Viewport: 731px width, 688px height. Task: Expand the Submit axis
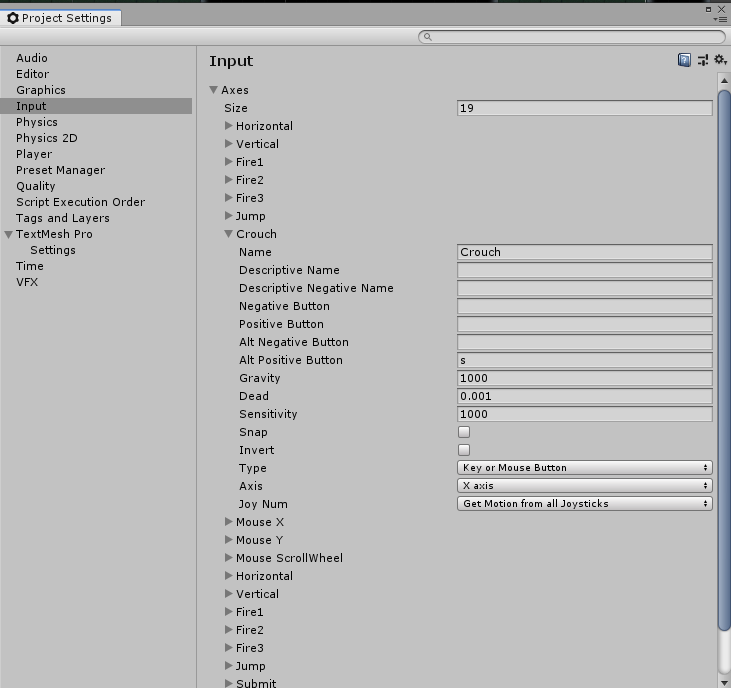tap(228, 683)
